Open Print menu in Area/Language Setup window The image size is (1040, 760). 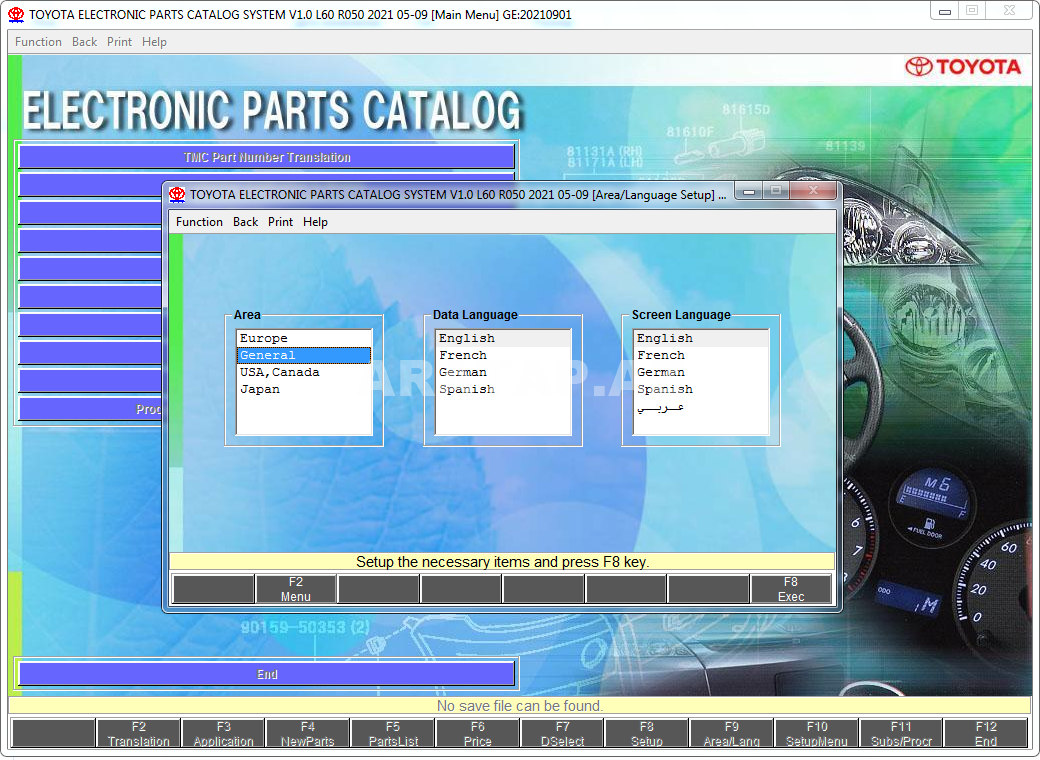point(281,222)
